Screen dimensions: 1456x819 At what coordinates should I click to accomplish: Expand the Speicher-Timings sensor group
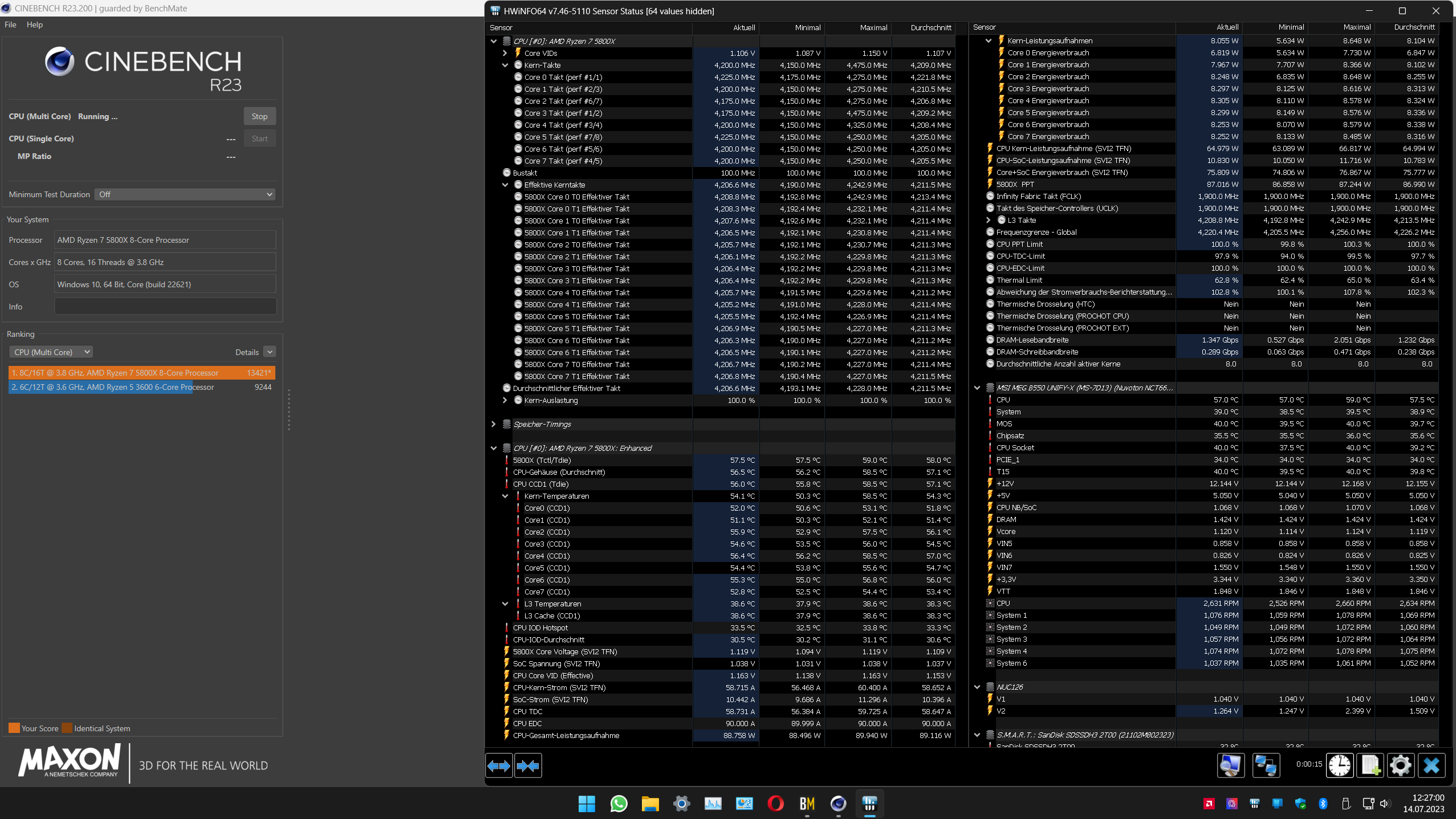pos(494,424)
